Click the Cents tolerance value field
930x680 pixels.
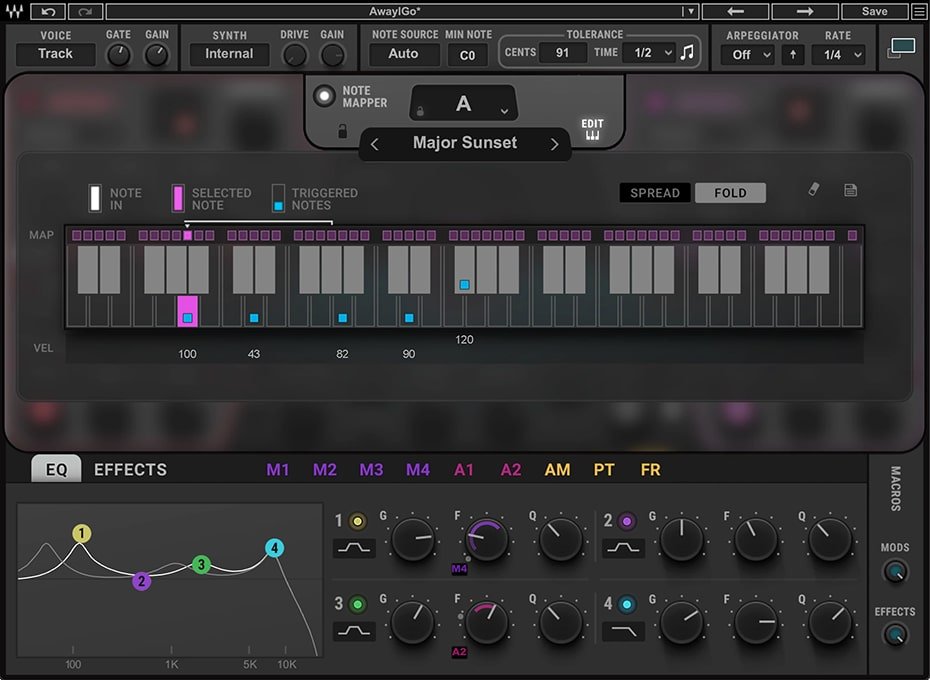coord(562,53)
